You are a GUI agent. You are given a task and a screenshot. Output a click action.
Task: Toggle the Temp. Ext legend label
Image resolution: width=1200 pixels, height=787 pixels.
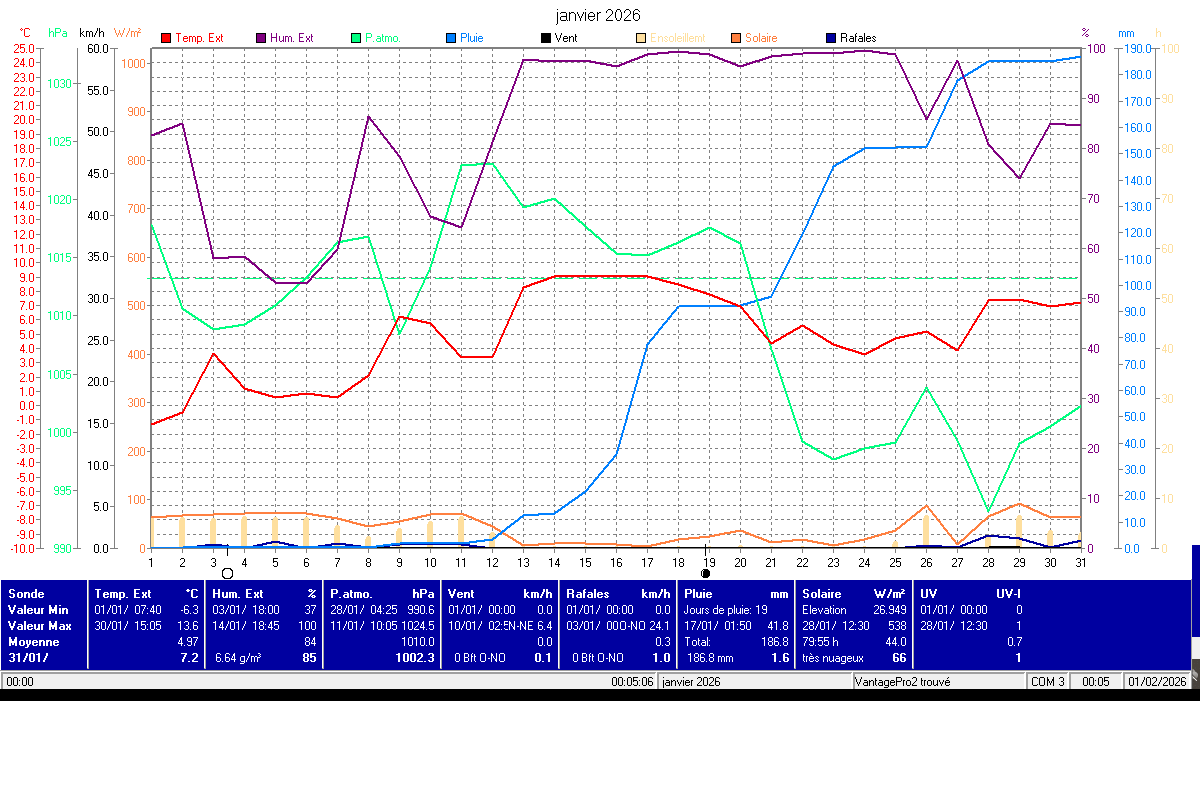coord(199,38)
